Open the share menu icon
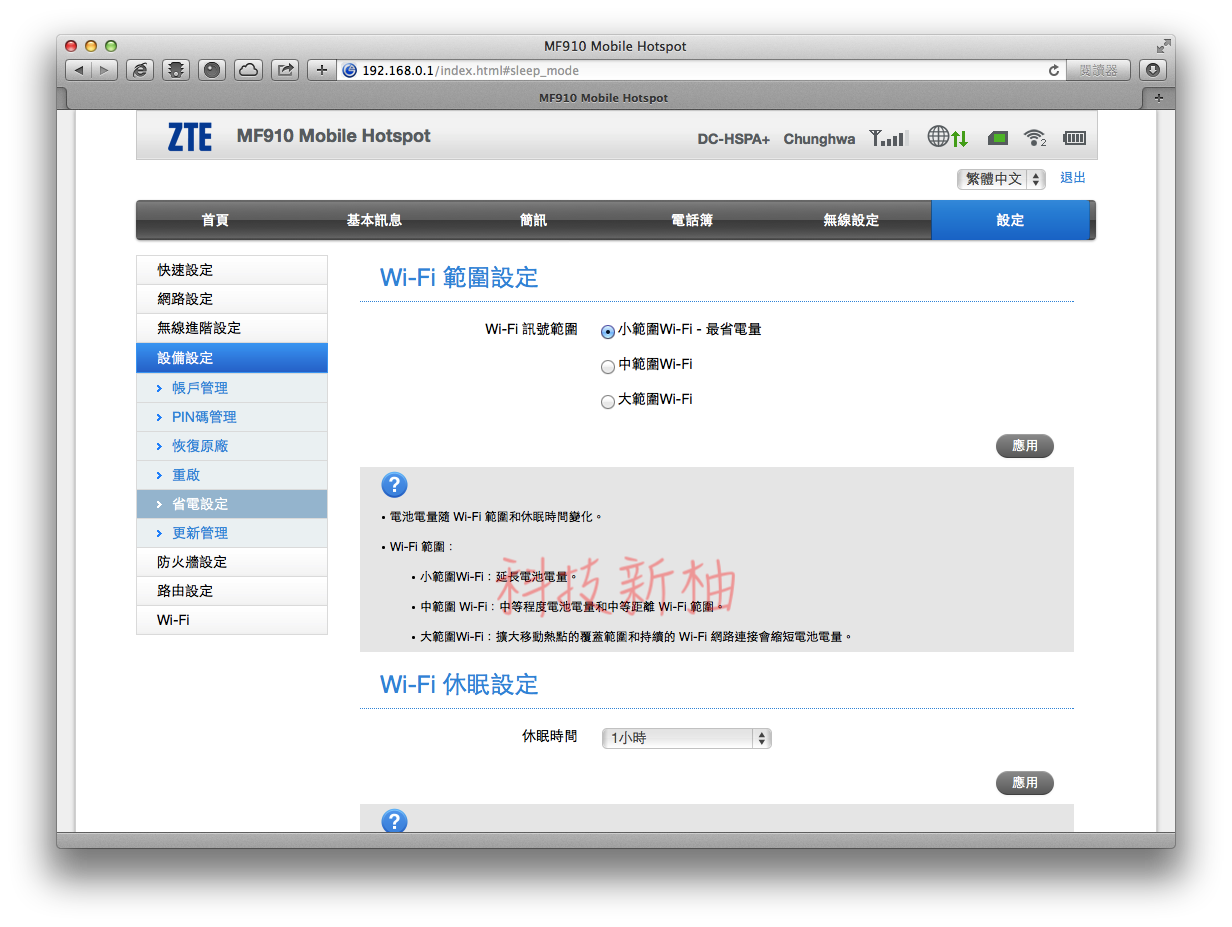Viewport: 1232px width, 927px height. 285,70
